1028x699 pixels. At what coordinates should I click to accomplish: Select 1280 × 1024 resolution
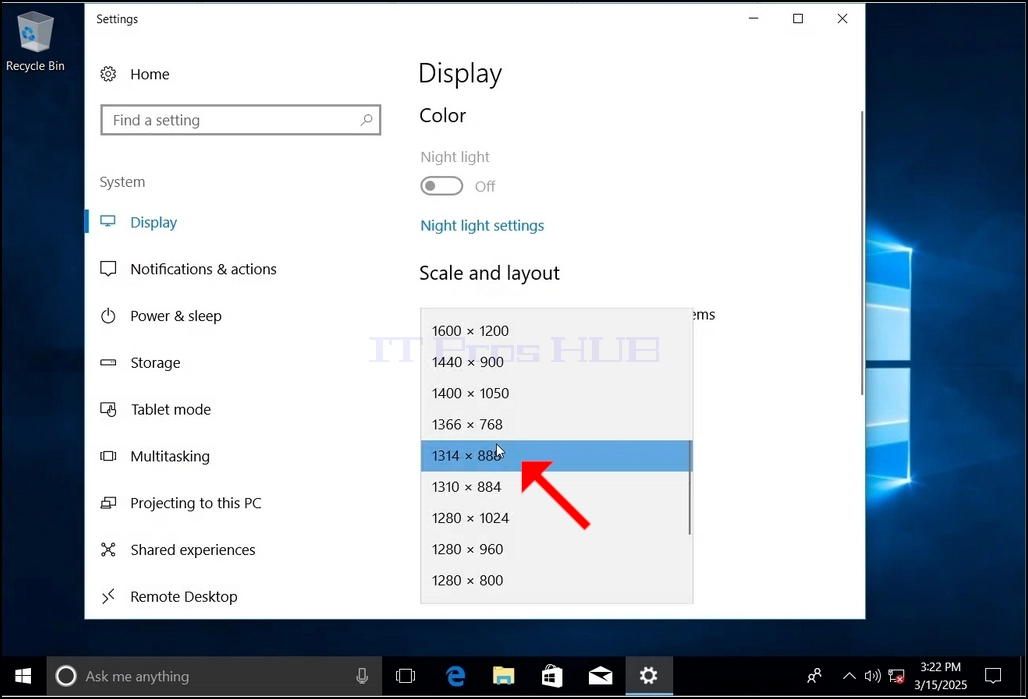(556, 518)
